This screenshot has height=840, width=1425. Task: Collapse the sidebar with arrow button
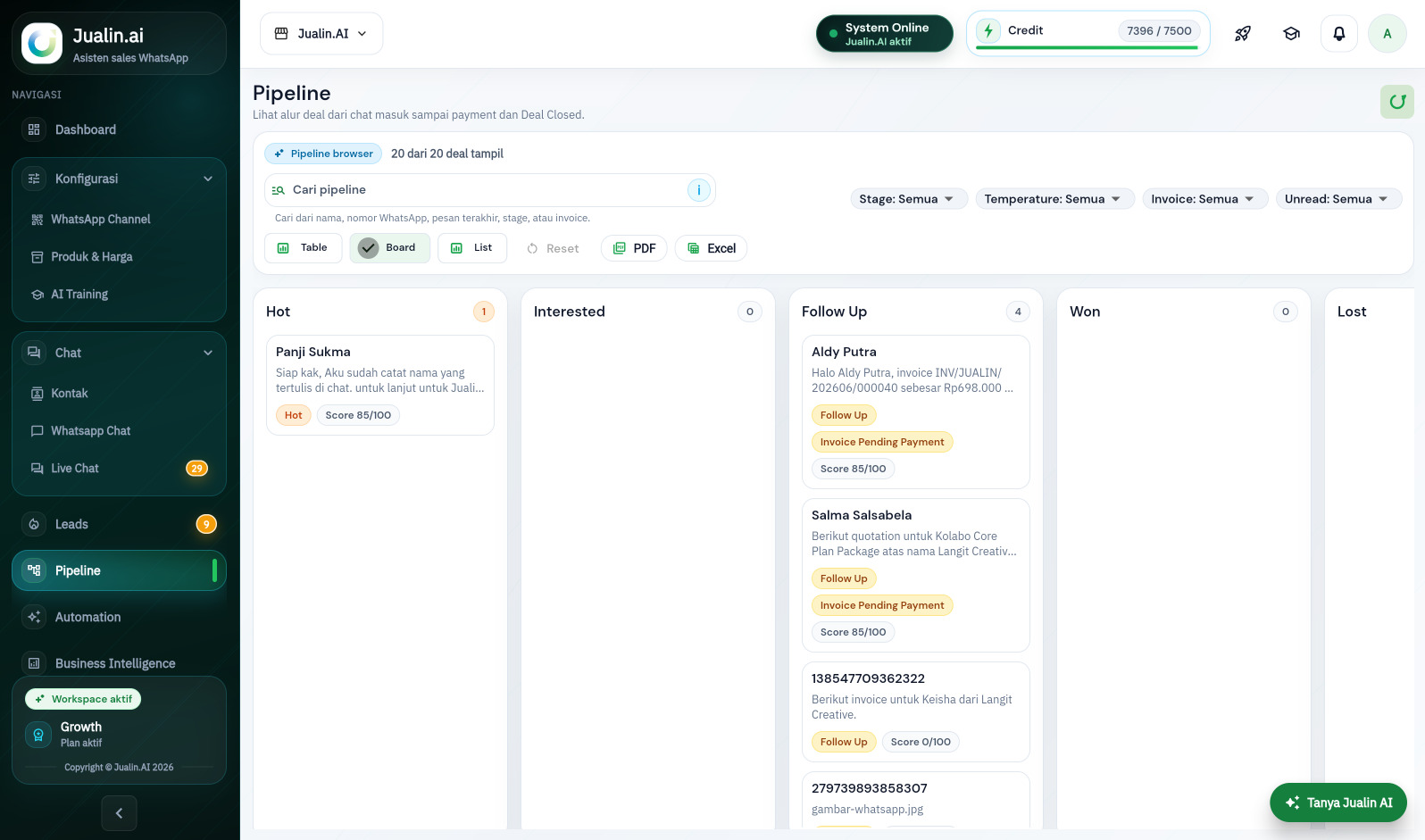tap(120, 813)
